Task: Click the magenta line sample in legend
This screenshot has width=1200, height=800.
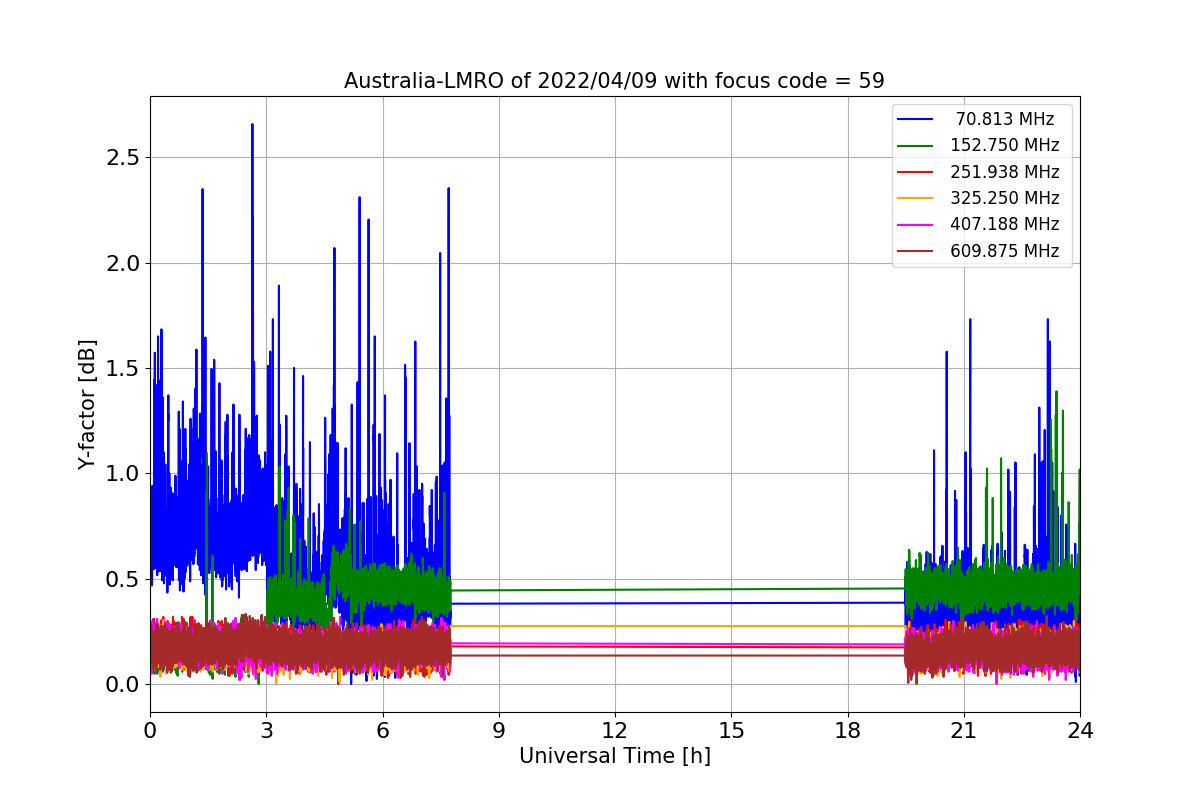Action: [x=916, y=226]
